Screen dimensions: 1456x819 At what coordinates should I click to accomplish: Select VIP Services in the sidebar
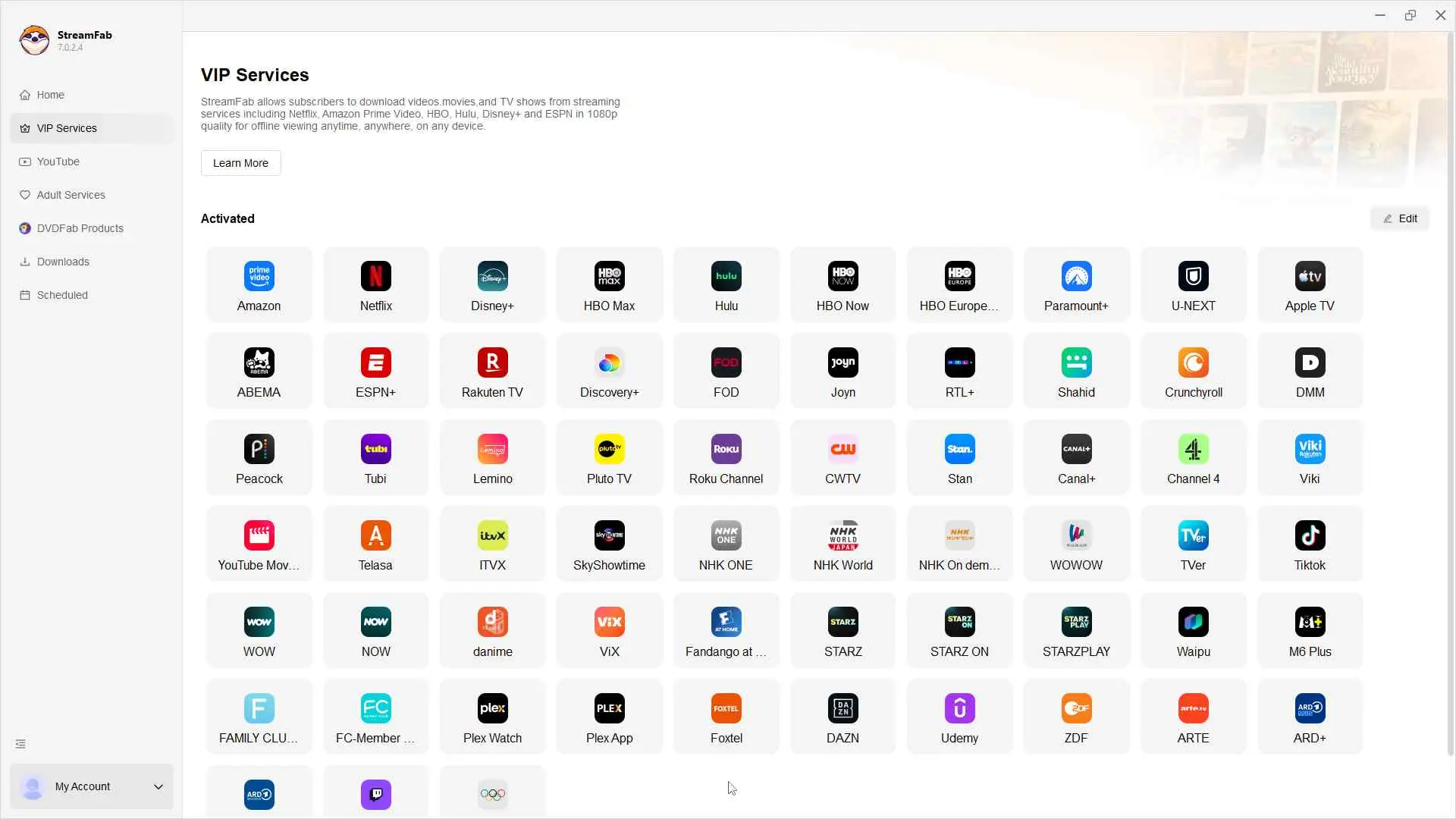click(x=92, y=128)
